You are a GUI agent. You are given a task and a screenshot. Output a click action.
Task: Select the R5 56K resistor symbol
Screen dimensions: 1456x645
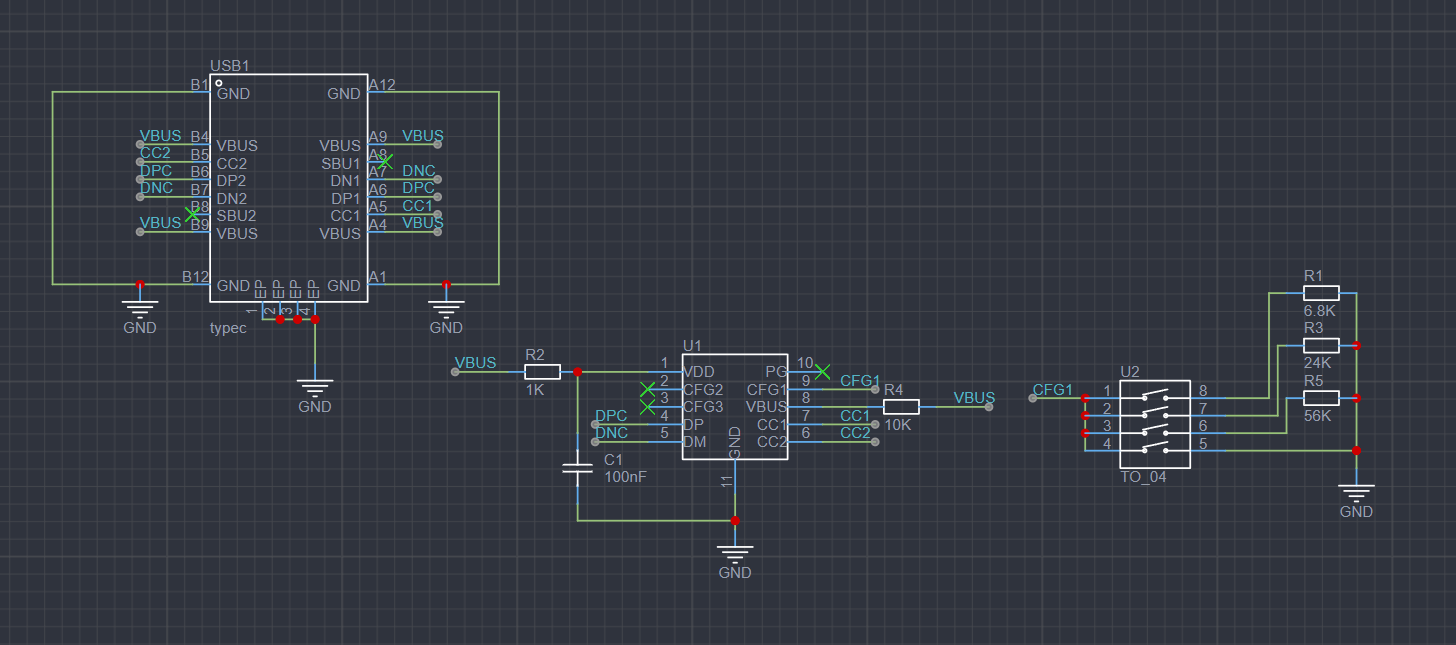tap(1320, 398)
